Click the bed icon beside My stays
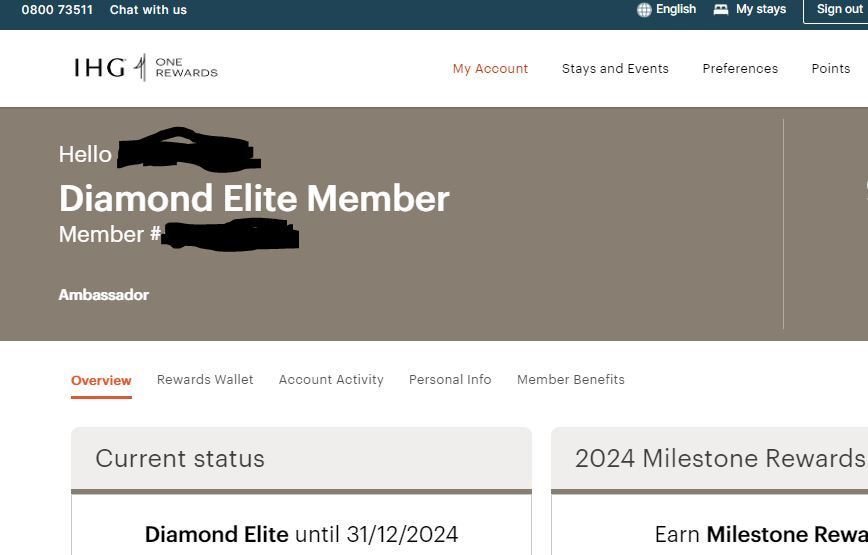The height and width of the screenshot is (555, 868). coord(721,10)
